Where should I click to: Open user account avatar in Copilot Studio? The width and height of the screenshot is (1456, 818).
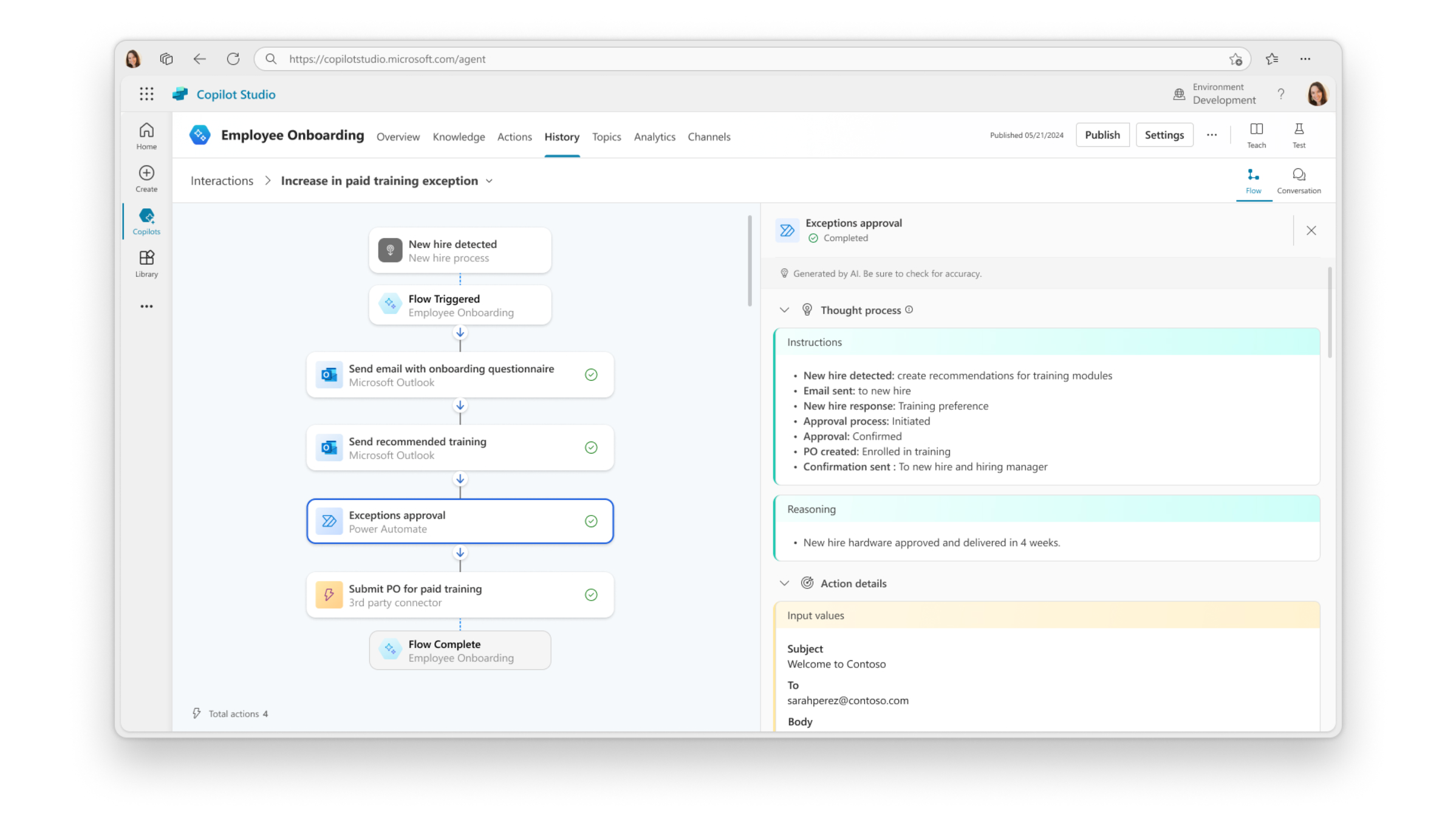click(x=1317, y=94)
